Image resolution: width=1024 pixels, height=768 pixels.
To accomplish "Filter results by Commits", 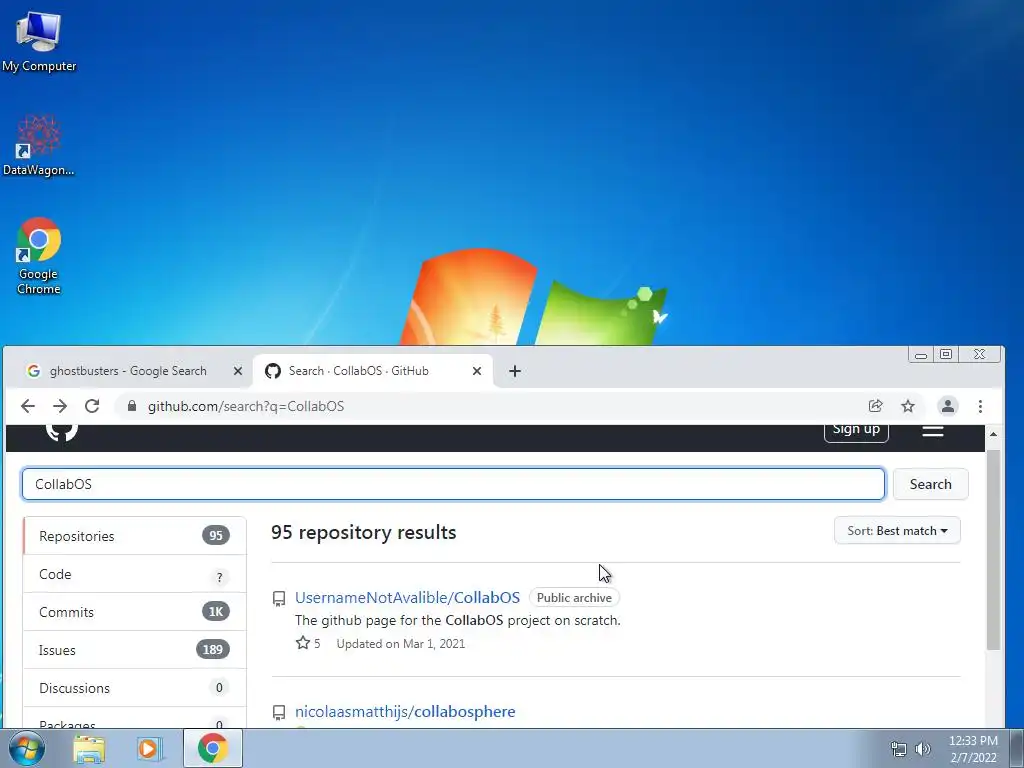I will click(x=135, y=612).
